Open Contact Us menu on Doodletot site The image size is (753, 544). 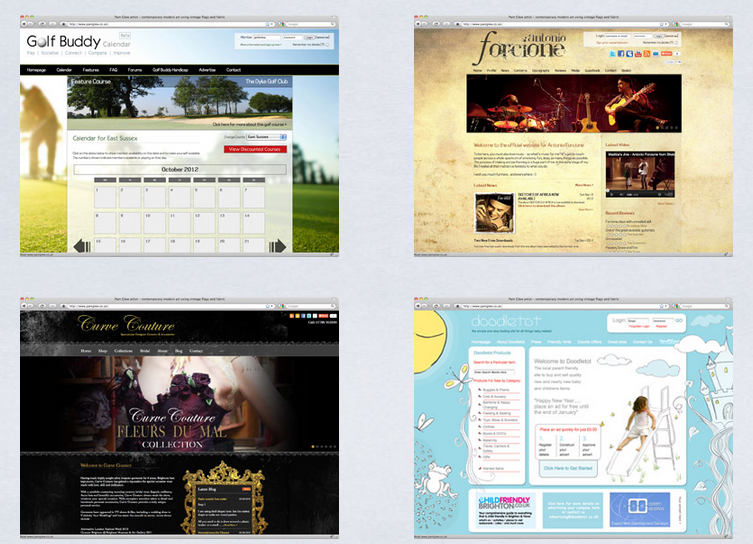[643, 342]
